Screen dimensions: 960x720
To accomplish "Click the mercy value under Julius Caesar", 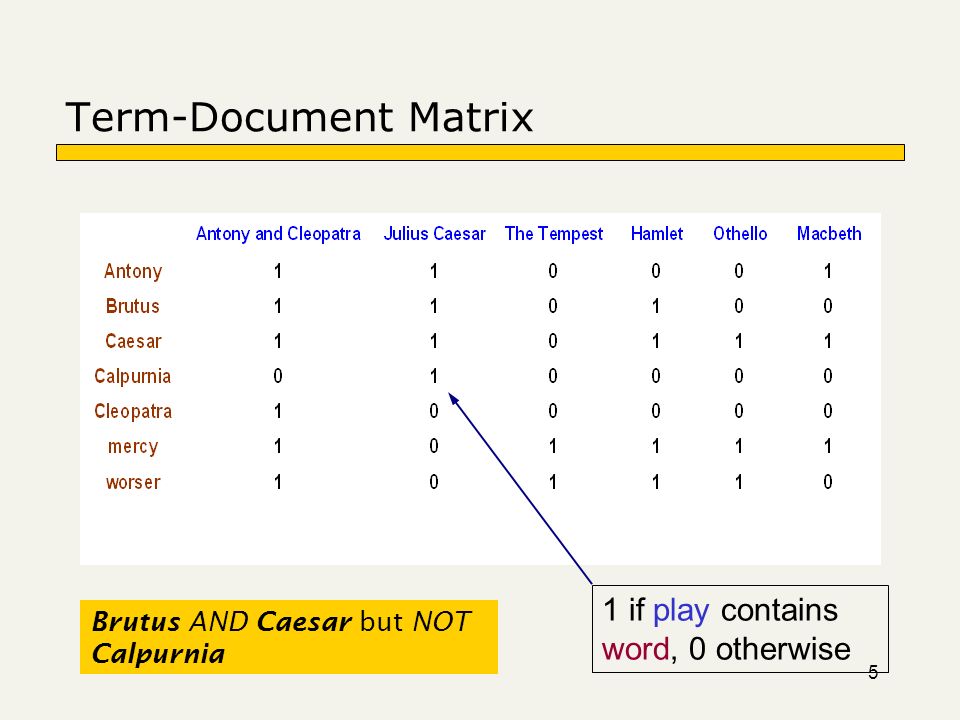I will [x=433, y=446].
